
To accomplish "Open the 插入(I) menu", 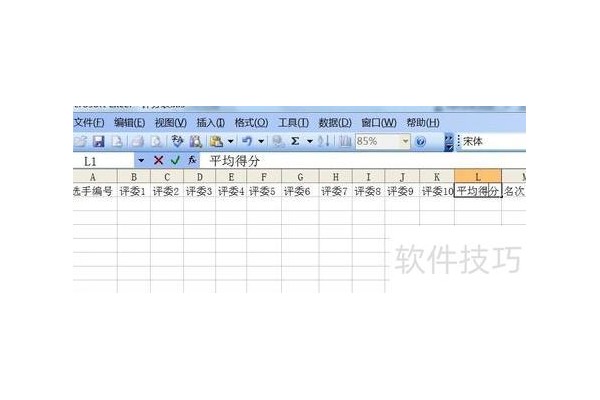I will coord(210,123).
